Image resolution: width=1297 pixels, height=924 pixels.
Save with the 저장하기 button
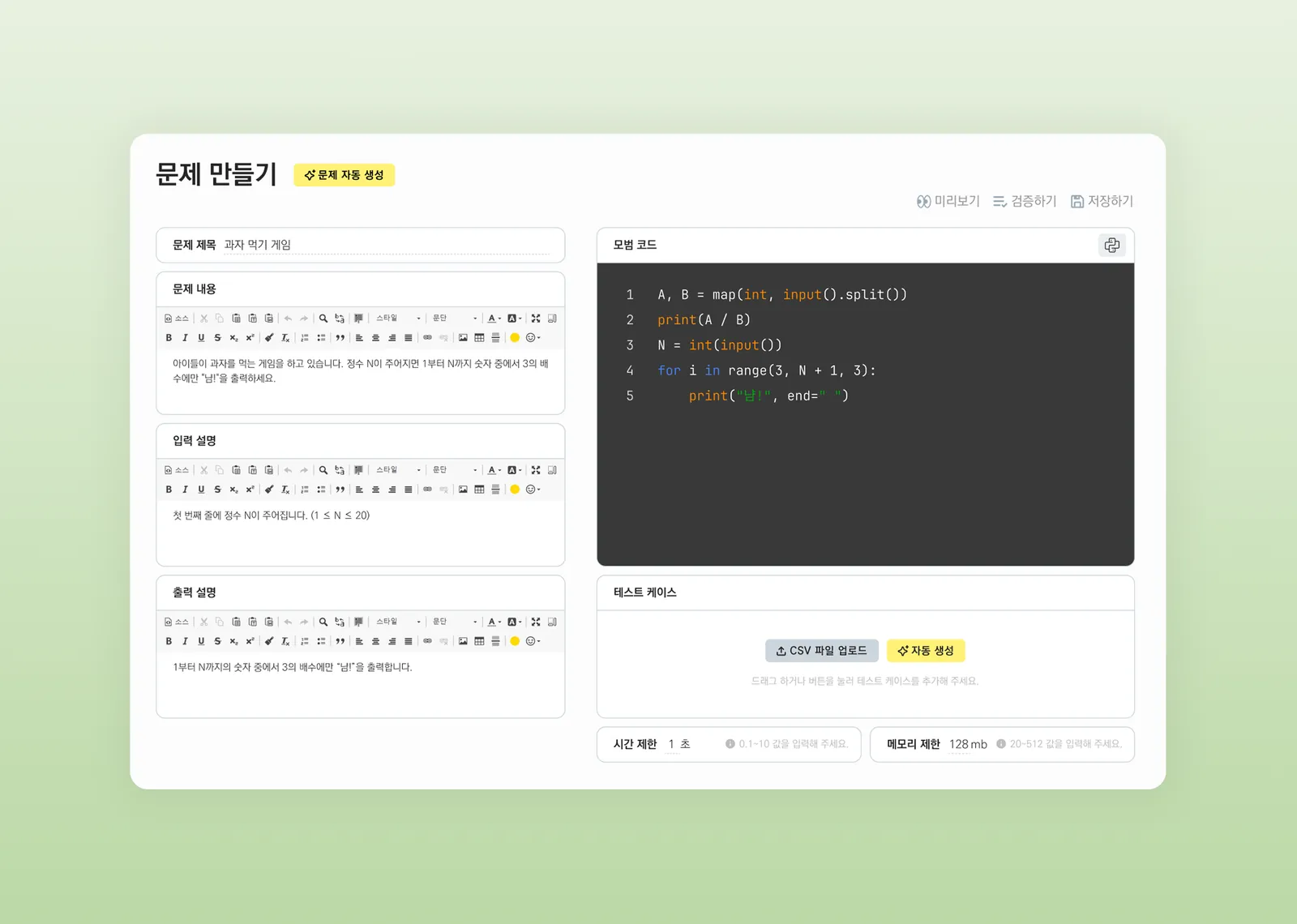(1102, 201)
